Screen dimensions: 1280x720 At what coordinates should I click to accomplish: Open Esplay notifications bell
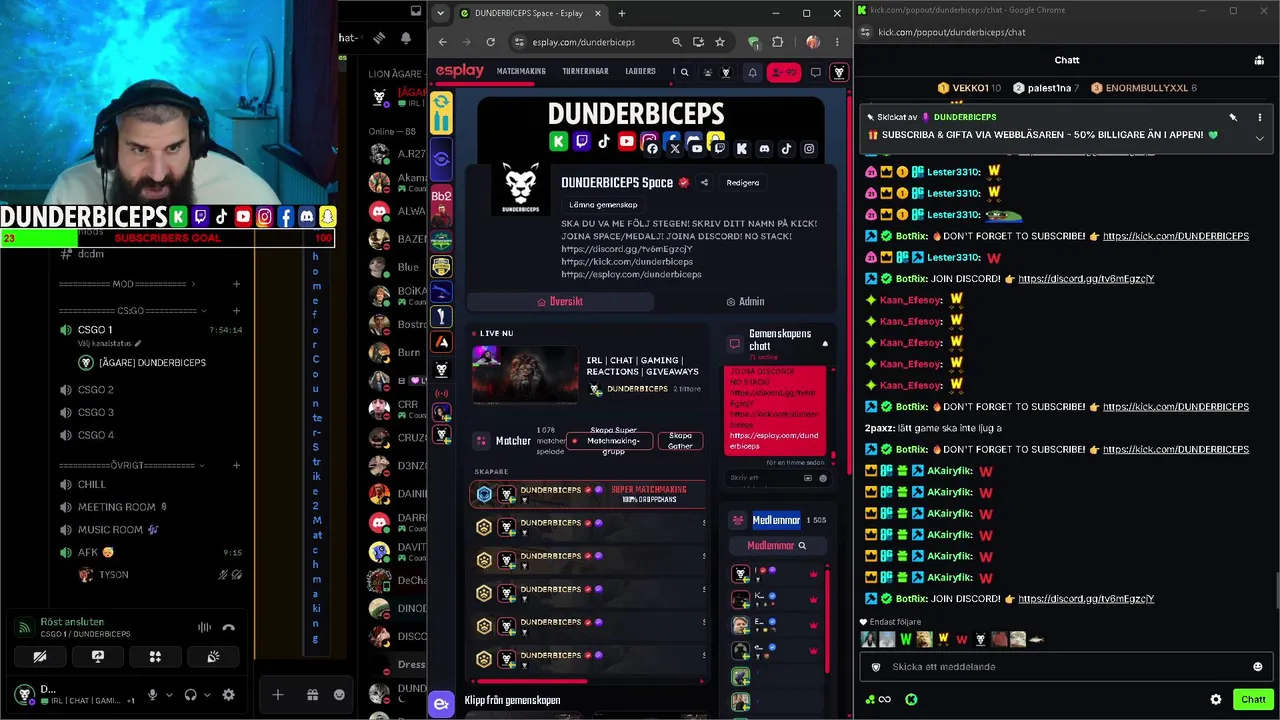(x=752, y=72)
